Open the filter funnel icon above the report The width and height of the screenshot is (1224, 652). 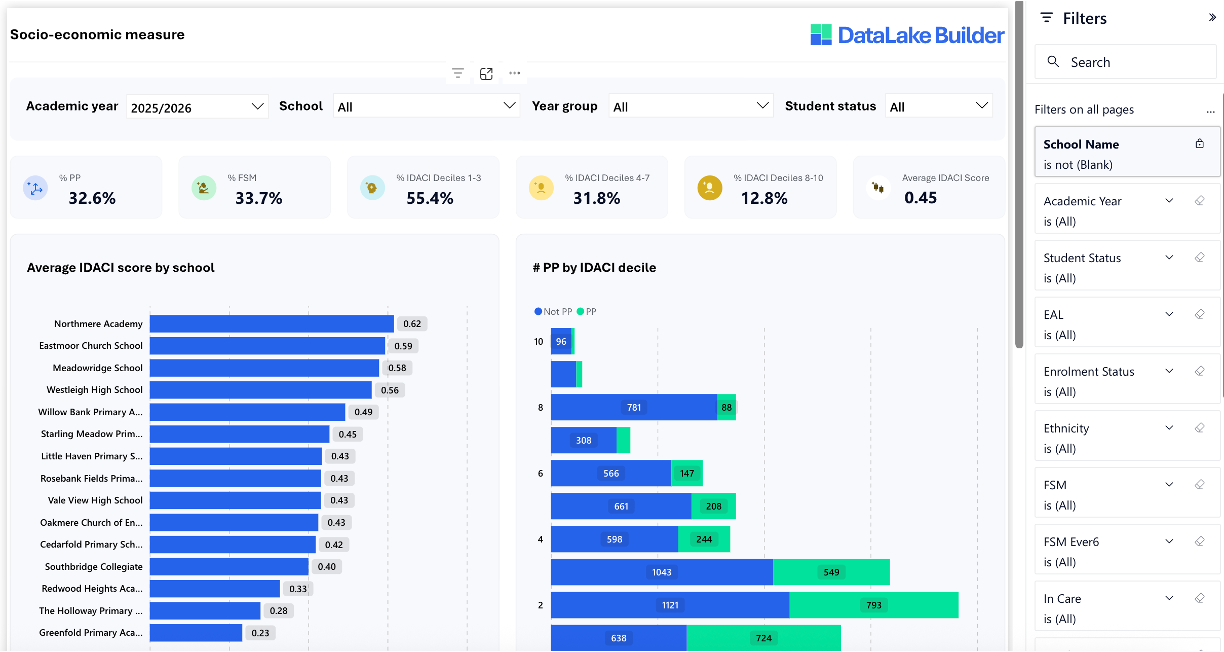click(458, 73)
